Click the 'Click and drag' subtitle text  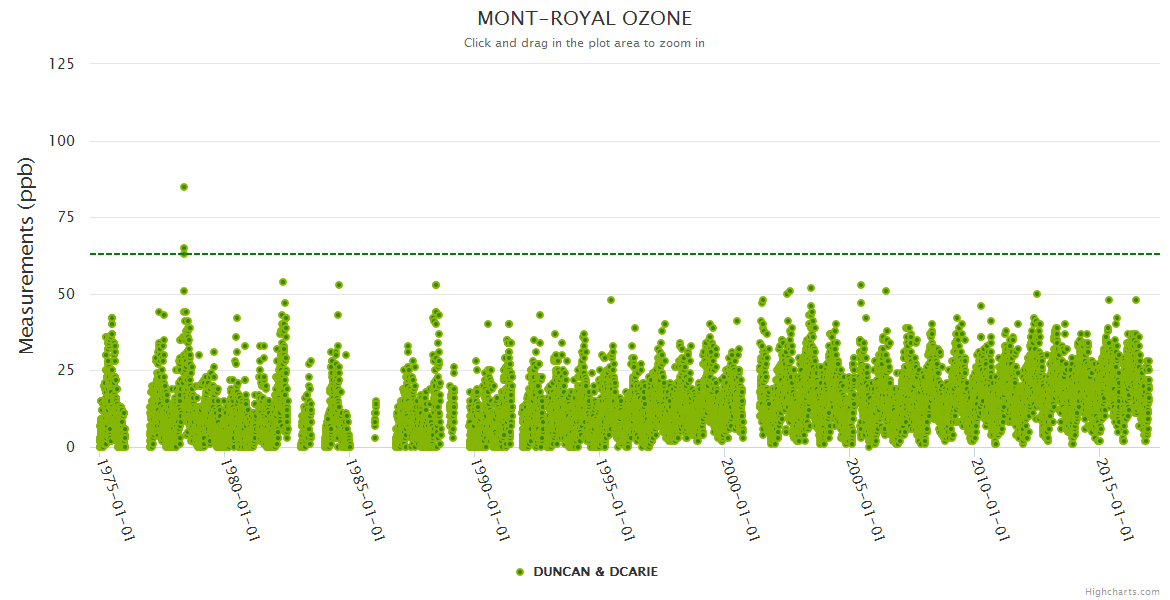584,43
